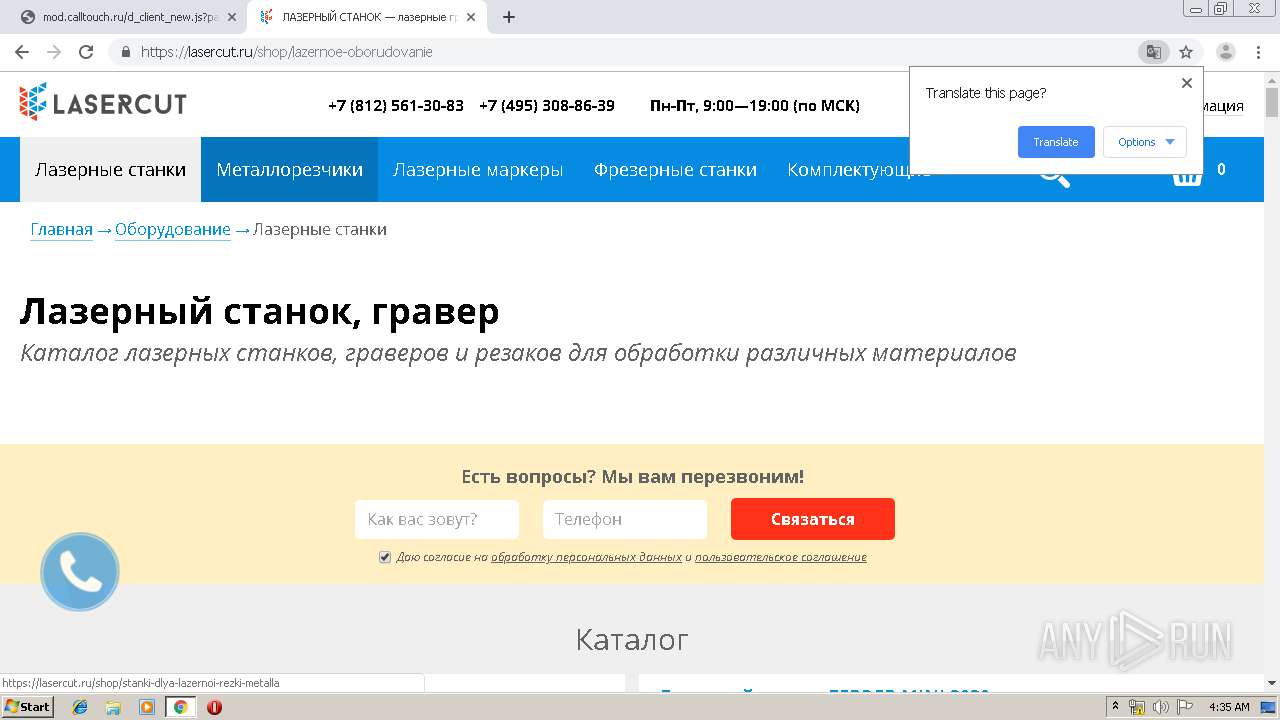Close the ЛАЗЕРНЫЙ СТАНОК tab
The image size is (1280, 720).
pos(471,17)
